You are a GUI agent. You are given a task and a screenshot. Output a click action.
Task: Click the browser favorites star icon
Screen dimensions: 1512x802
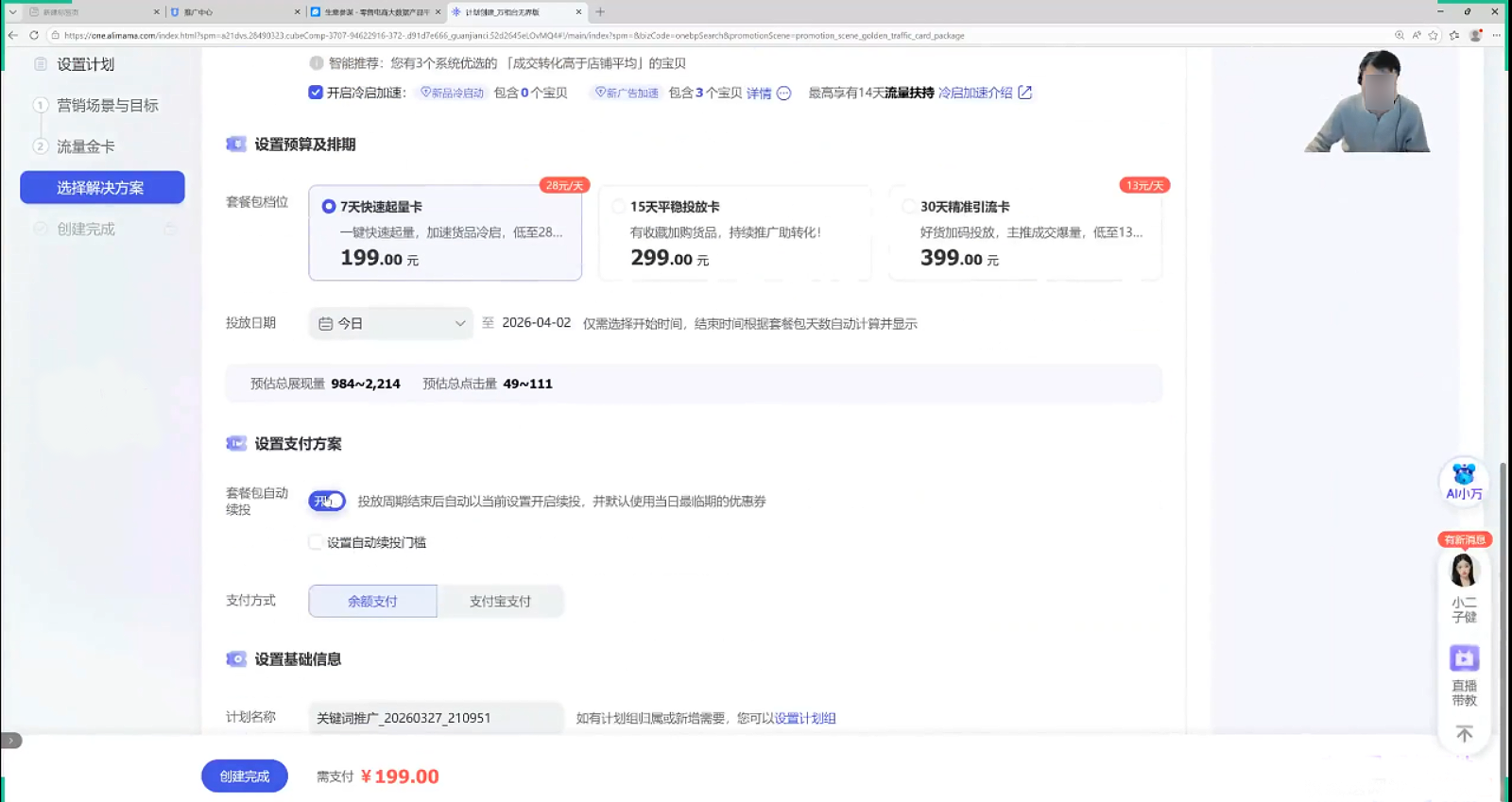coord(1434,36)
